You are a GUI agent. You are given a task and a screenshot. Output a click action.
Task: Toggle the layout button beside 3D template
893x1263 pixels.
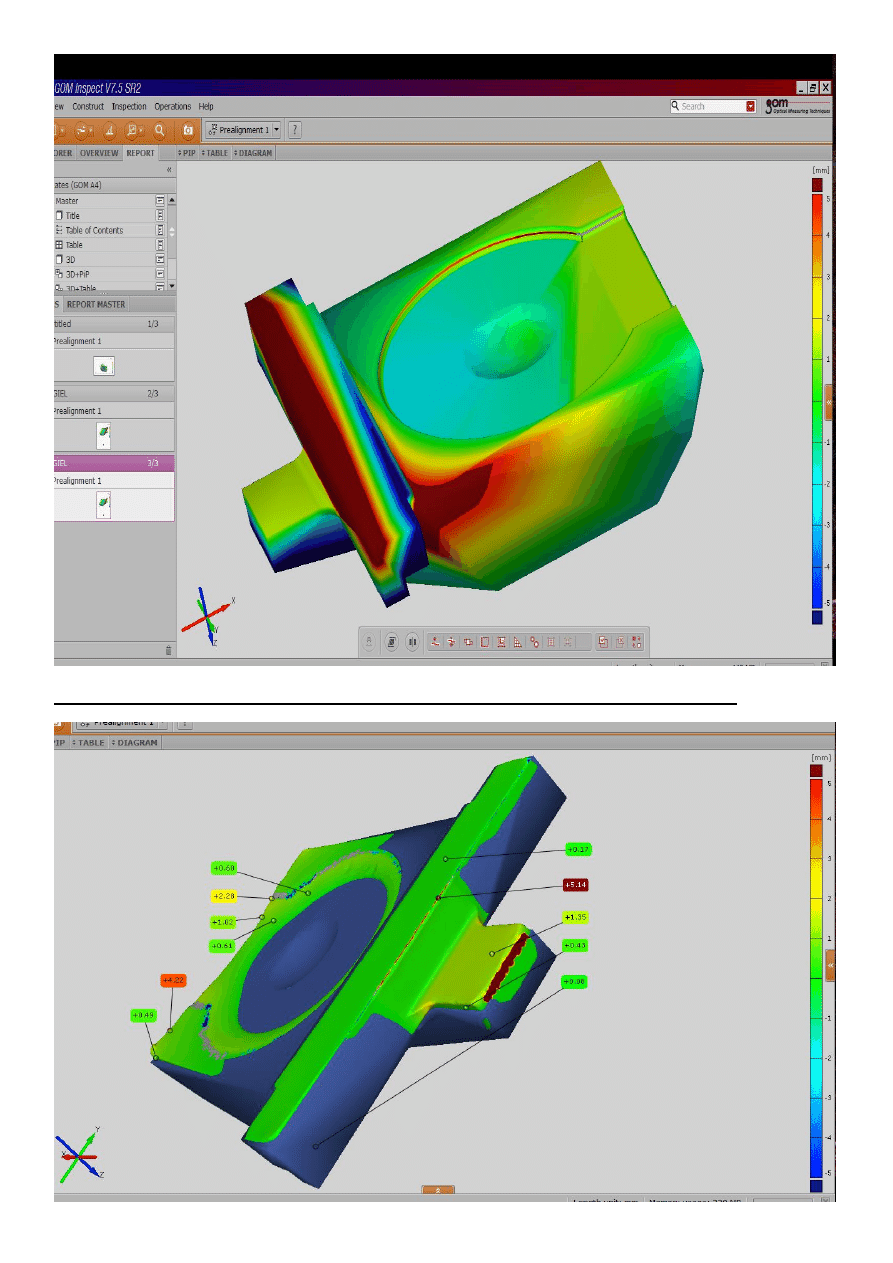(x=160, y=259)
